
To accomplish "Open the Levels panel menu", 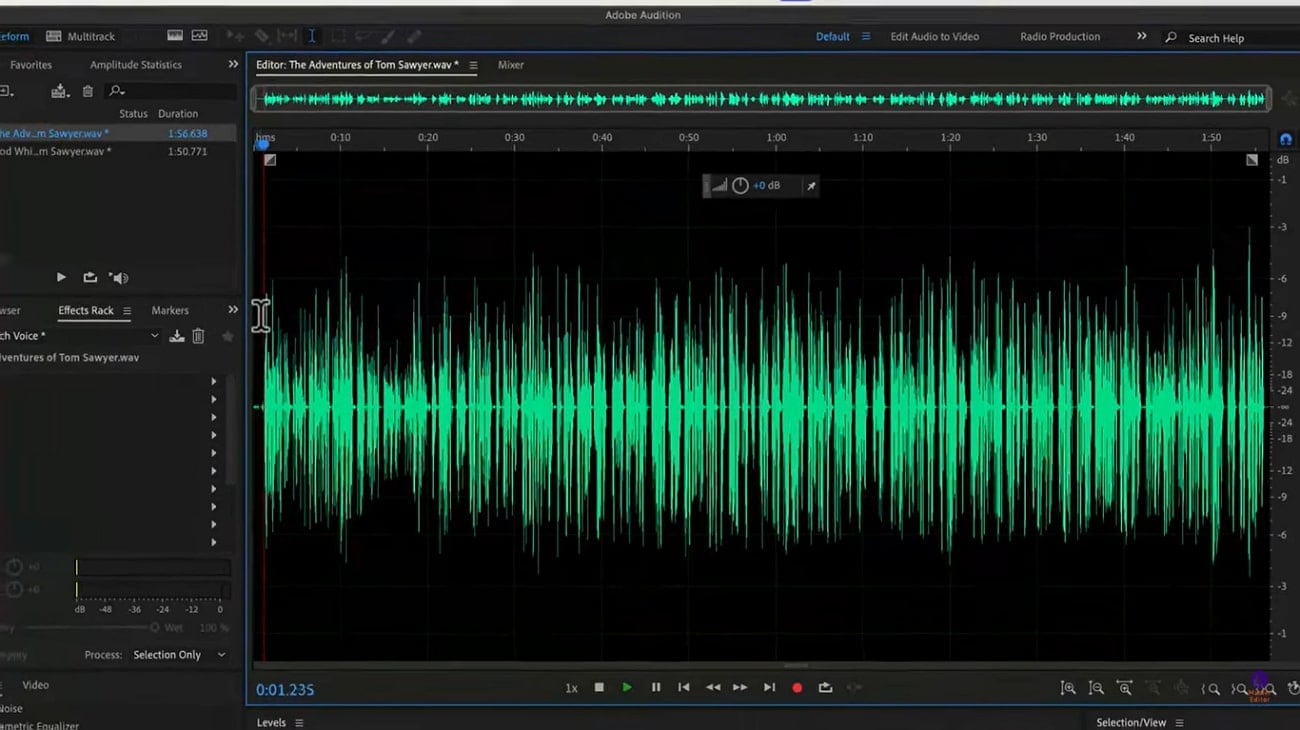I will [299, 722].
